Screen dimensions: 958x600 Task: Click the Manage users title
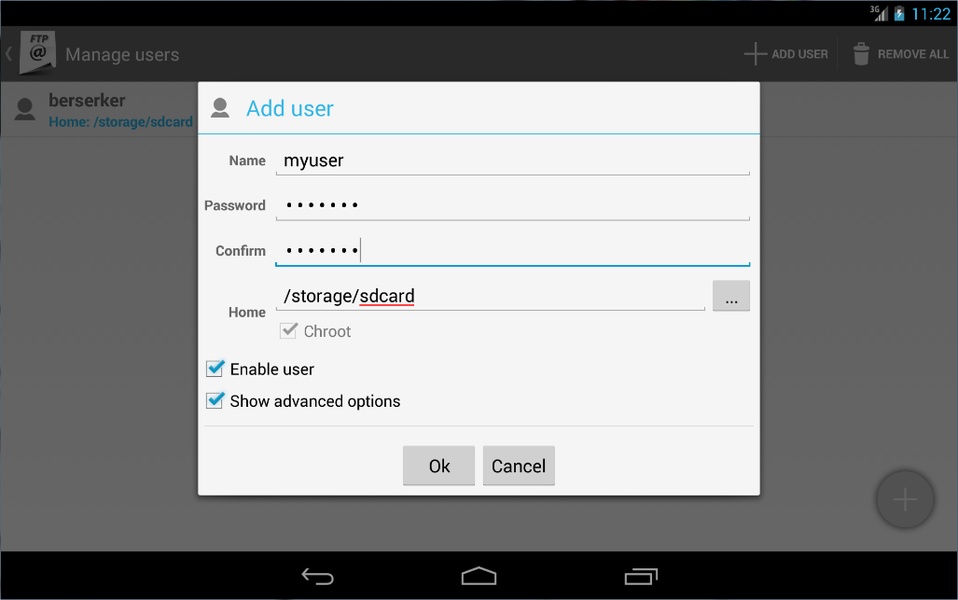122,54
